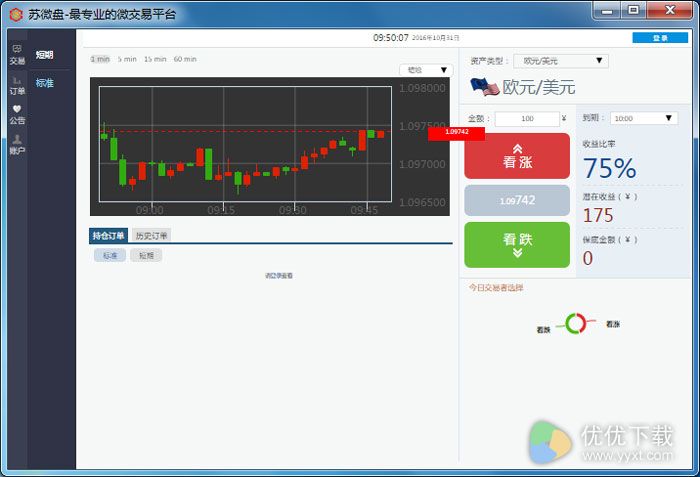
Task: Switch chart to 5 min interval
Action: pos(127,59)
